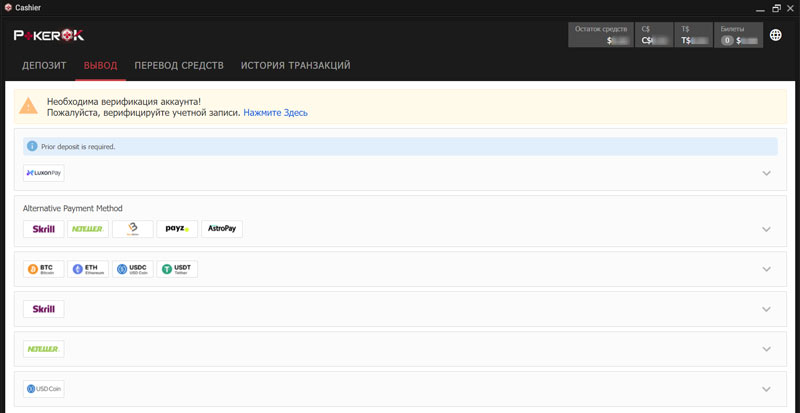Click the LuxonPay payment logo
This screenshot has width=800, height=413.
tap(44, 173)
